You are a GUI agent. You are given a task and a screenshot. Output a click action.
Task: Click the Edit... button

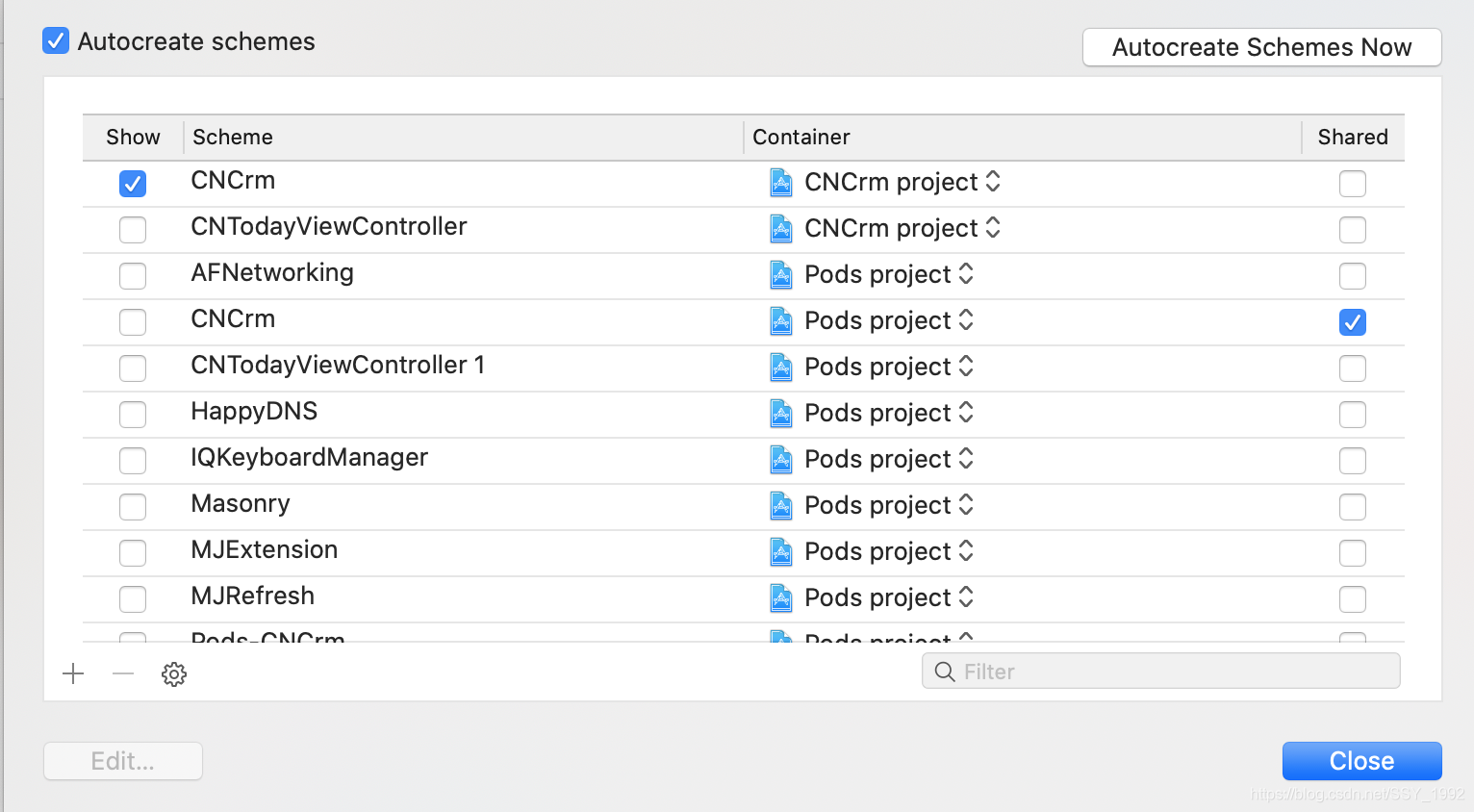(x=123, y=761)
